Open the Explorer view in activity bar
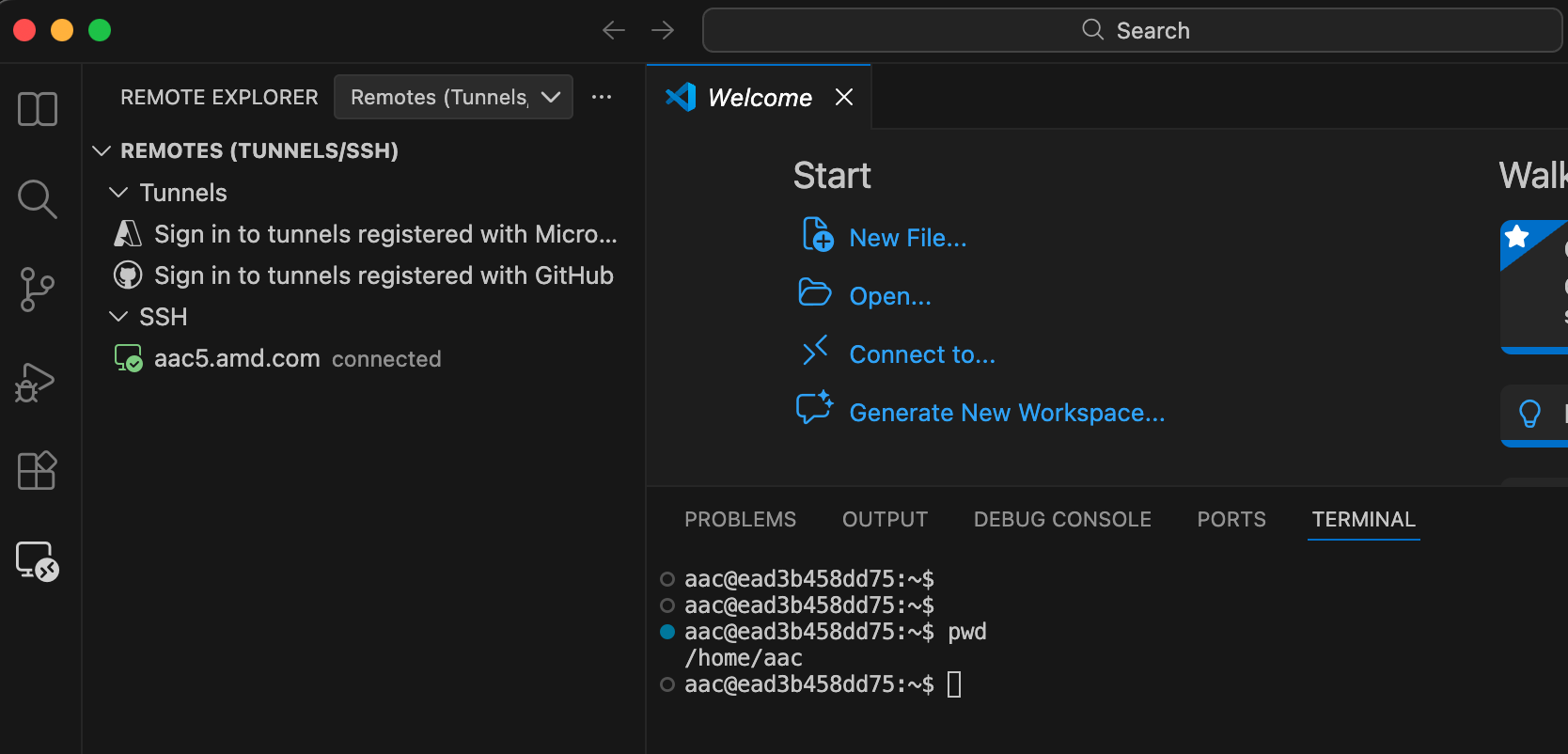Image resolution: width=1568 pixels, height=754 pixels. (x=38, y=109)
